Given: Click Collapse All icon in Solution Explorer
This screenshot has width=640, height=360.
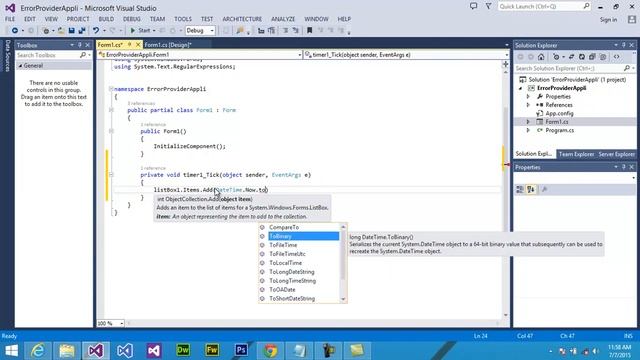Looking at the screenshot, I should tap(592, 57).
